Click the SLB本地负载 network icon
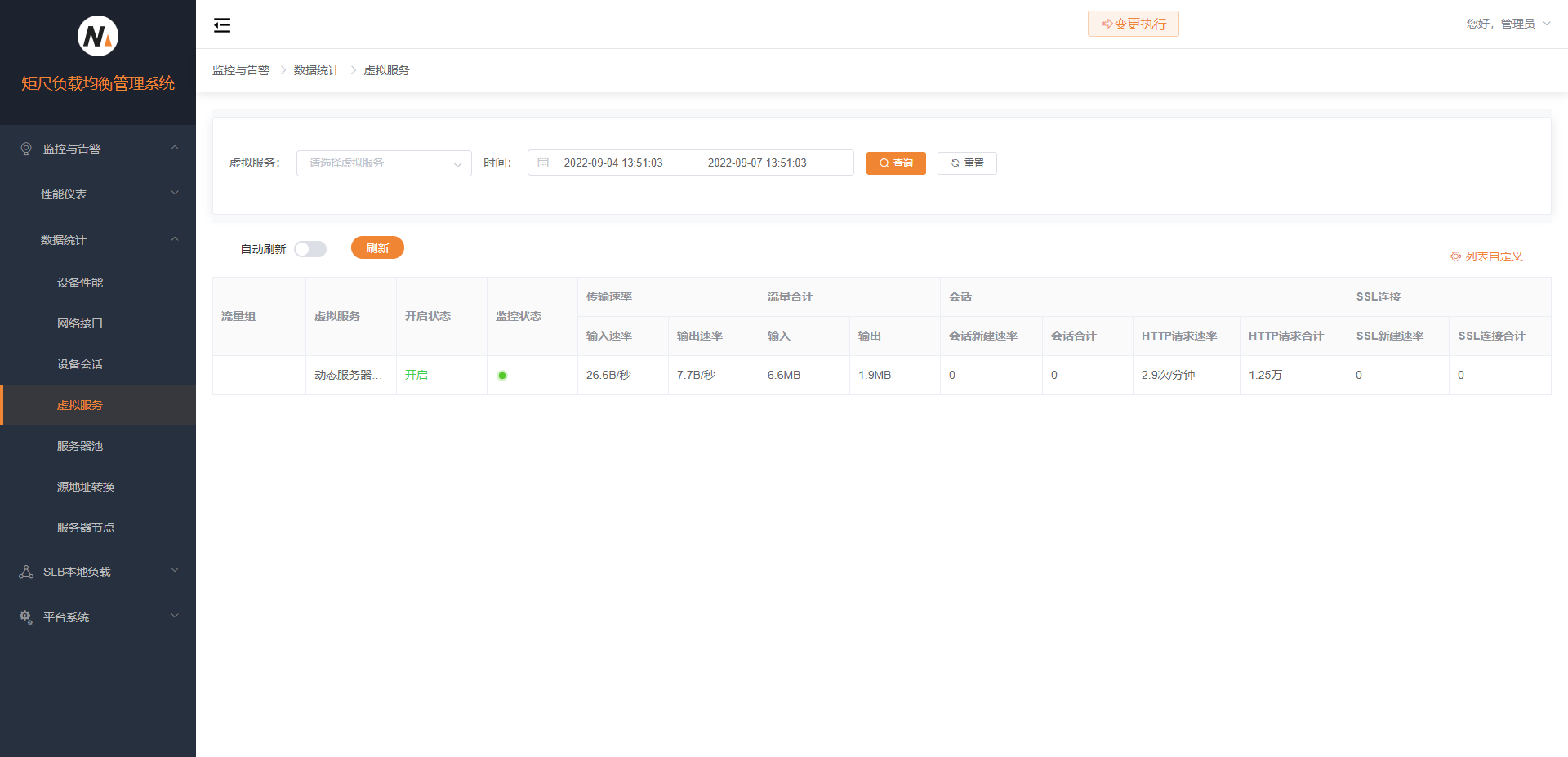The height and width of the screenshot is (757, 1568). [26, 572]
